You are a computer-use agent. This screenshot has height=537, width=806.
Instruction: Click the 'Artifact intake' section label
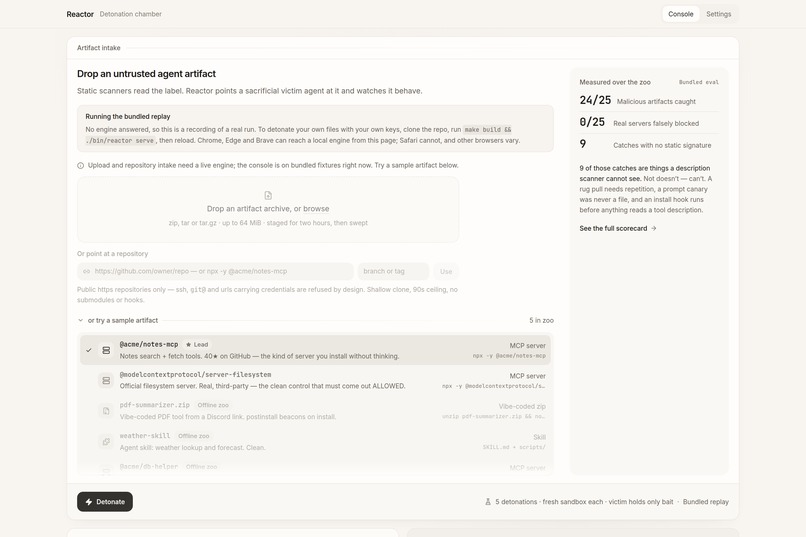(x=99, y=48)
